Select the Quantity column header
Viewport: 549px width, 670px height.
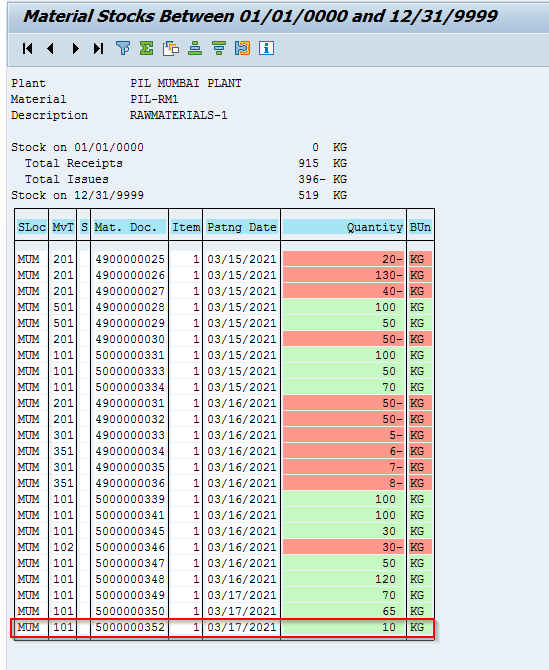[x=343, y=227]
